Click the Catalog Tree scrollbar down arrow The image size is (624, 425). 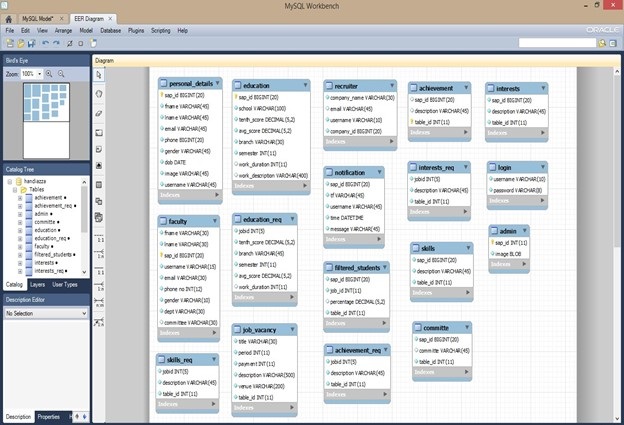pyautogui.click(x=84, y=272)
